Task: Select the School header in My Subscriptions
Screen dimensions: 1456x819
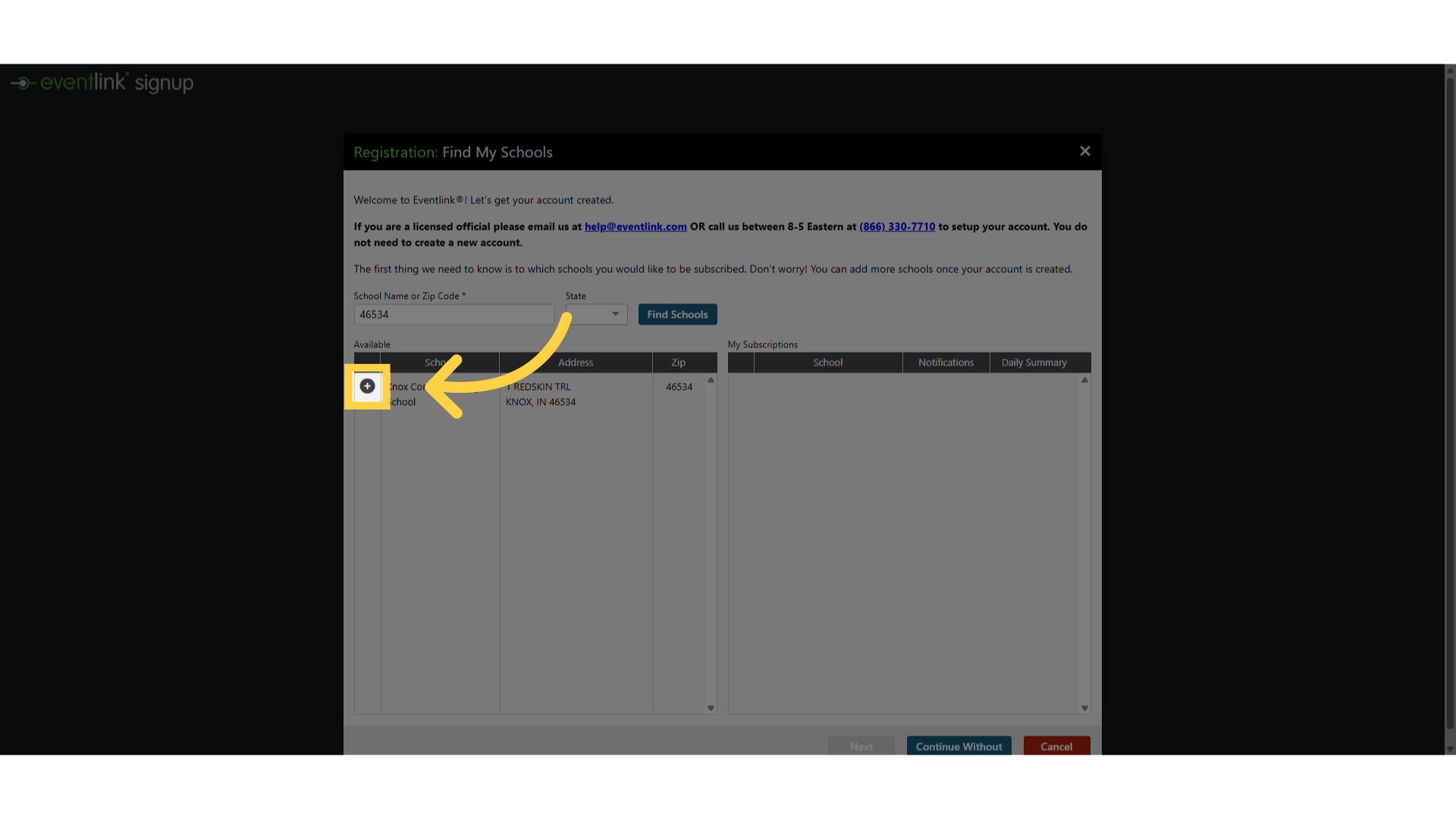Action: click(828, 362)
